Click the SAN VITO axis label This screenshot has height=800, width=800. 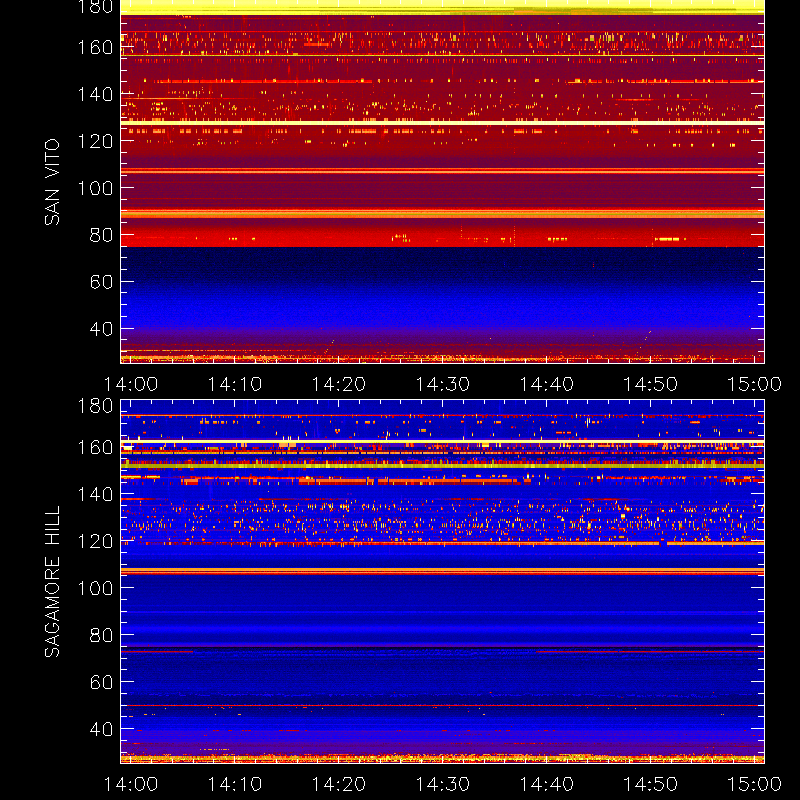[x=52, y=182]
